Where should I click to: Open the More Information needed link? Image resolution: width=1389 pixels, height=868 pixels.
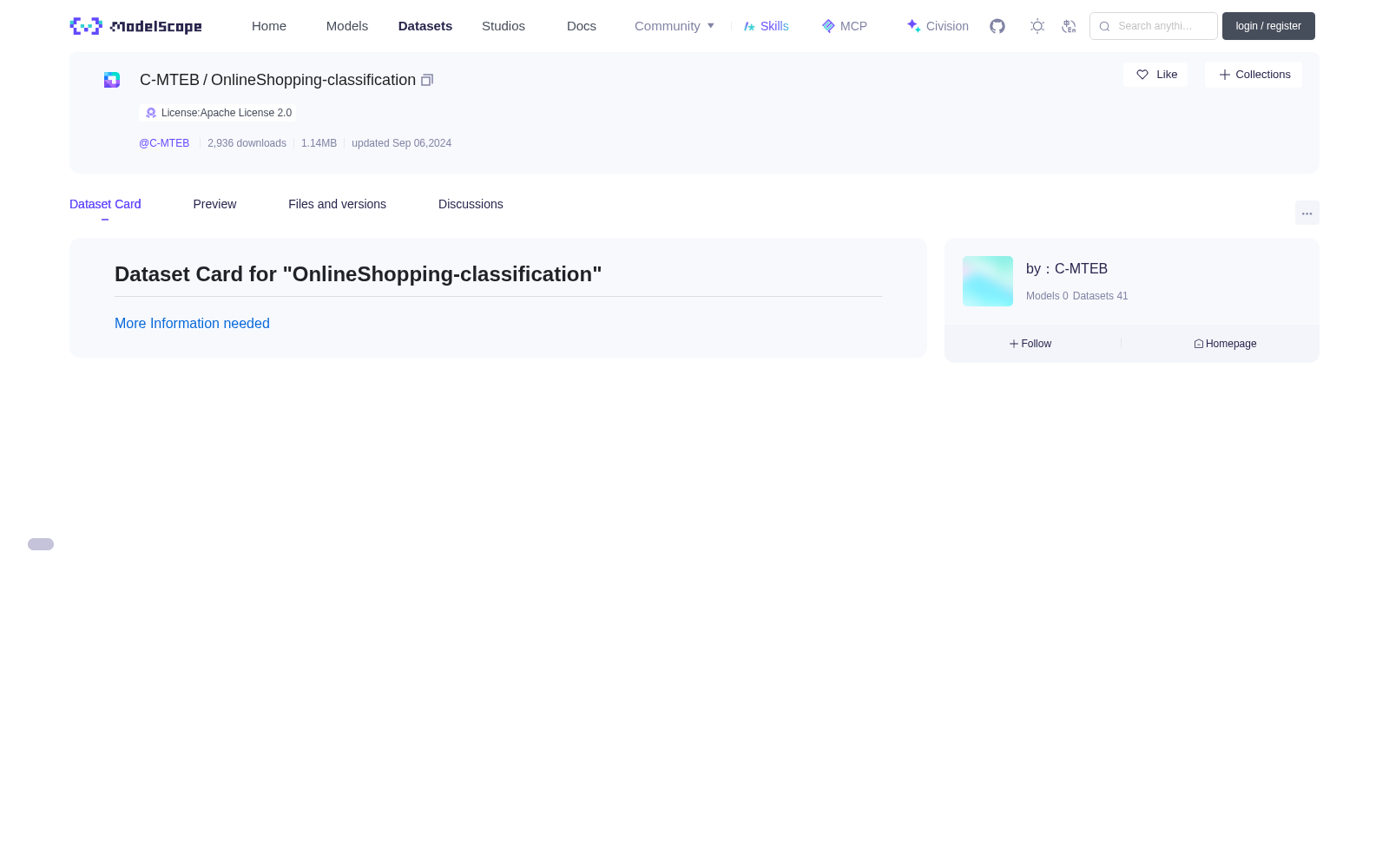click(x=192, y=323)
